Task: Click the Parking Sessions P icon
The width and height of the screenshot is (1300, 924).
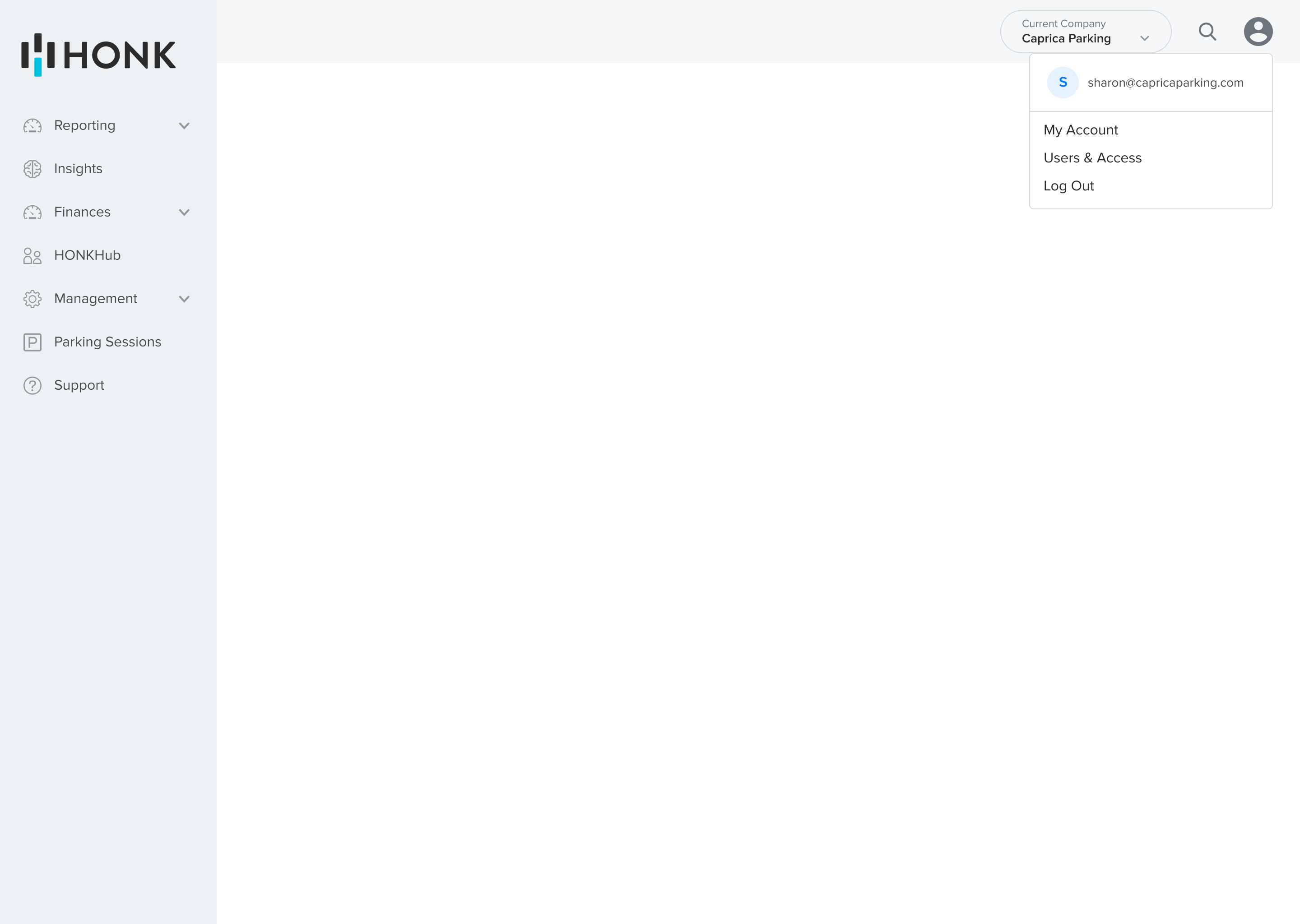Action: pos(32,342)
